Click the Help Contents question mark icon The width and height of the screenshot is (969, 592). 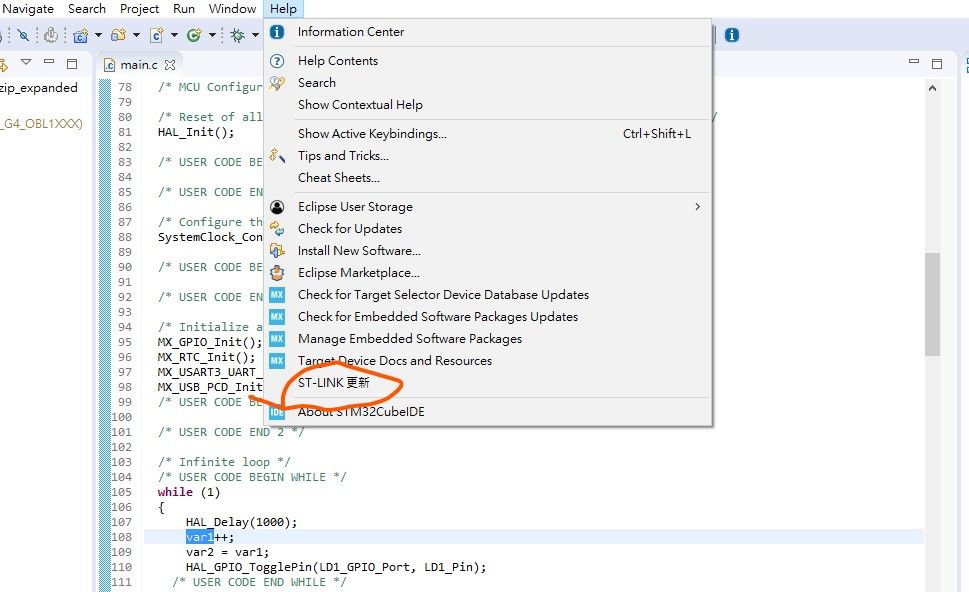277,61
